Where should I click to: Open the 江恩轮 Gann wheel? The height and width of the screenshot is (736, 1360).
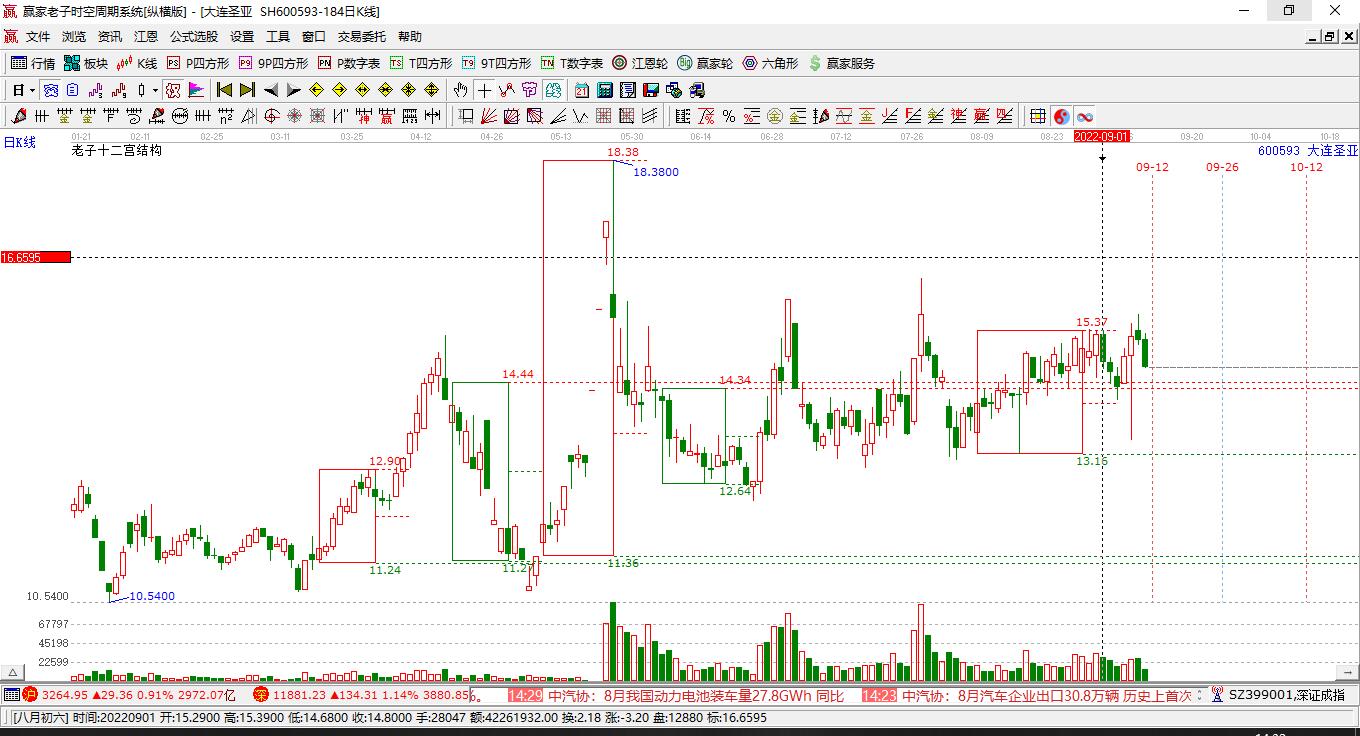click(x=640, y=63)
